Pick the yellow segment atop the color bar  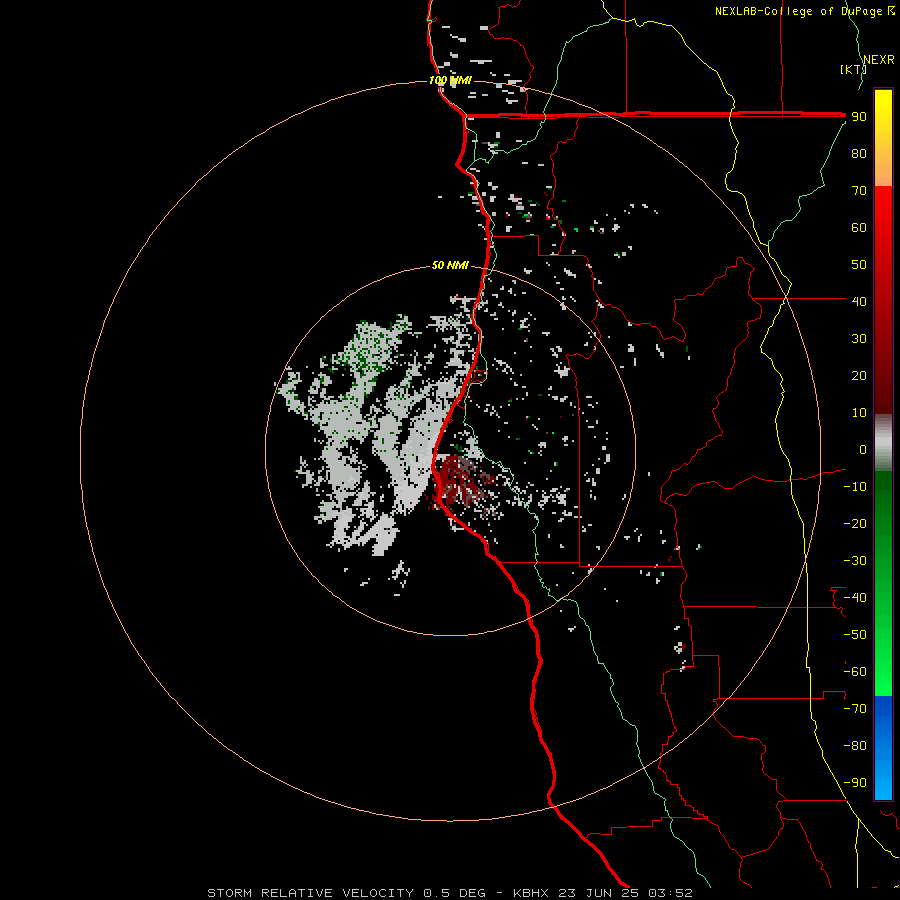(x=883, y=138)
